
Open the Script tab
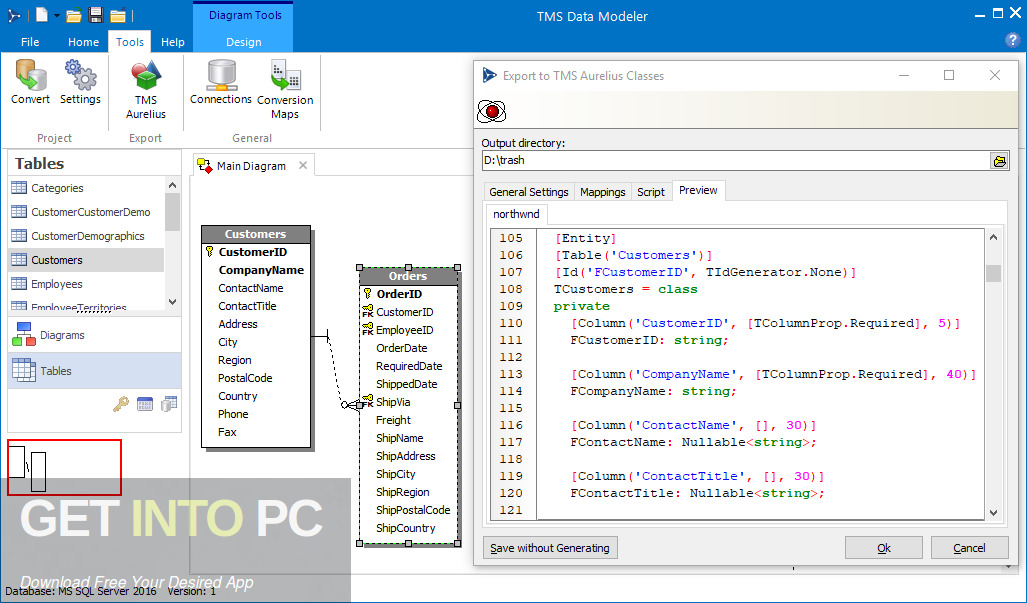(650, 192)
